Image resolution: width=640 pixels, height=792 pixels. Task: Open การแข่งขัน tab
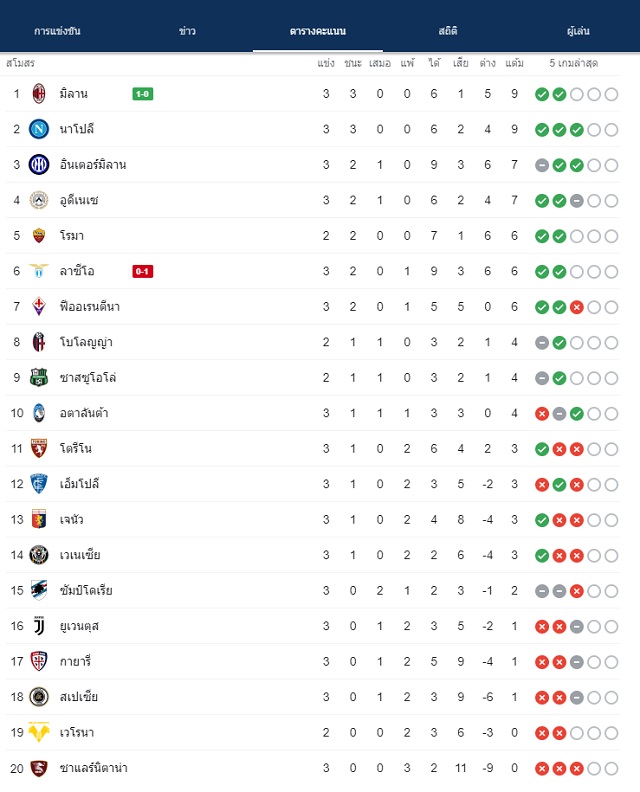(x=57, y=31)
